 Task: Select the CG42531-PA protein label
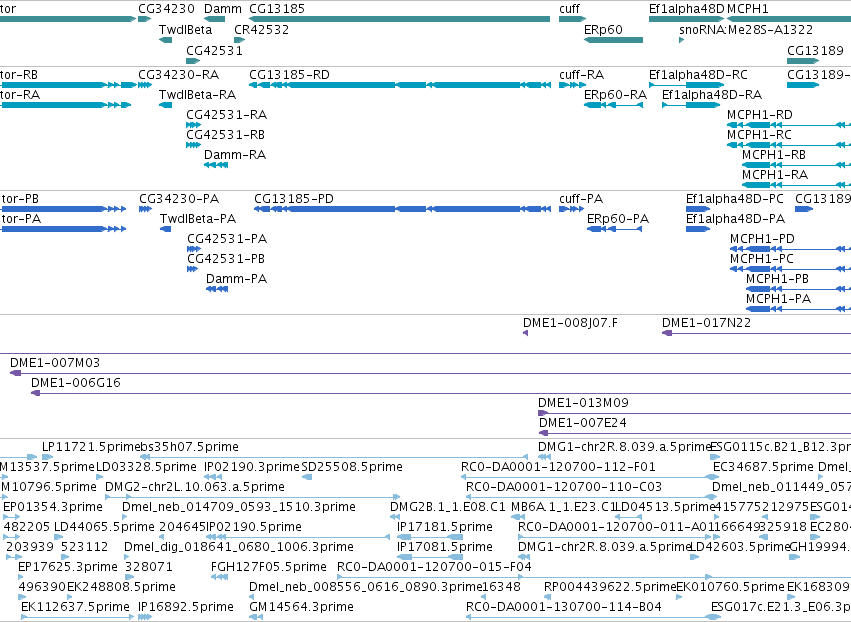pos(227,239)
